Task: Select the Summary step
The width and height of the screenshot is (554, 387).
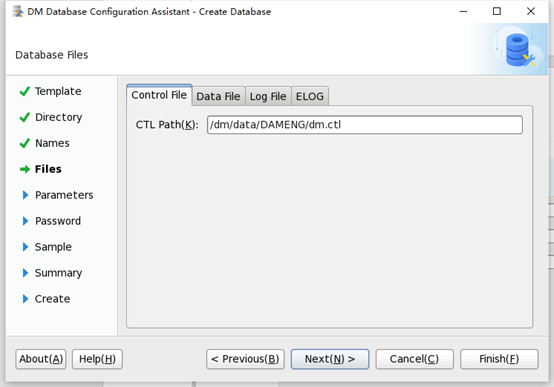Action: (x=58, y=273)
